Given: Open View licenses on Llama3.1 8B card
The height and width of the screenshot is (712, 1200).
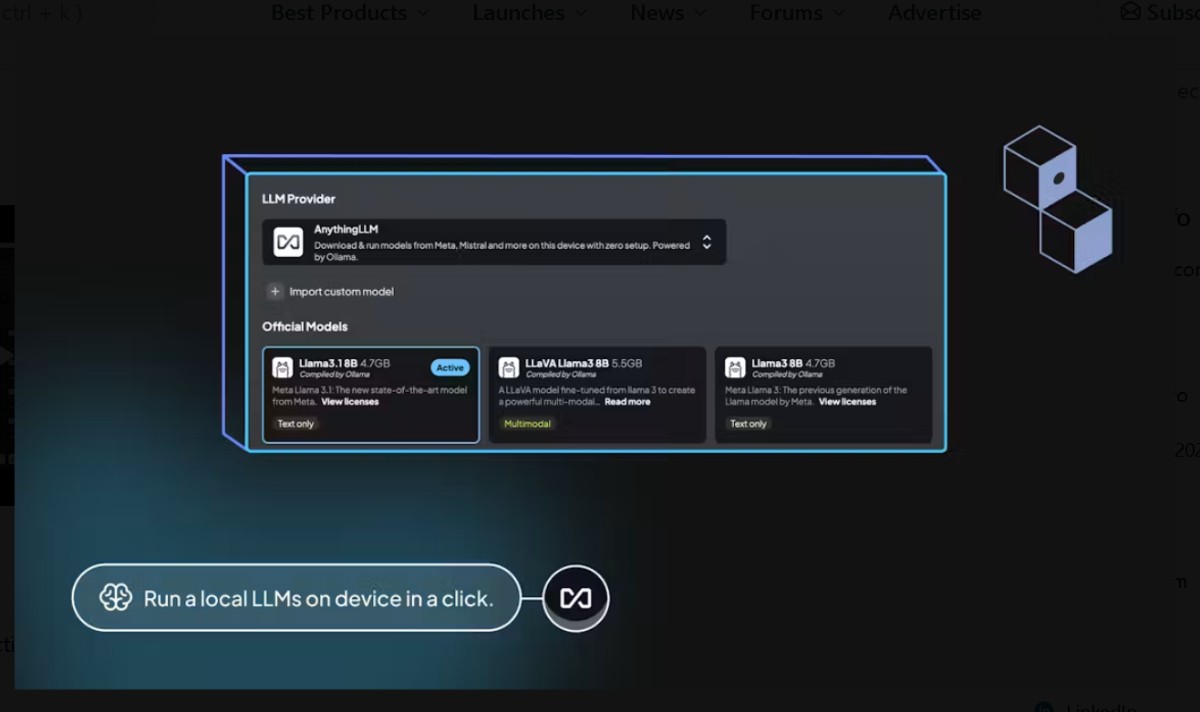Looking at the screenshot, I should point(350,402).
